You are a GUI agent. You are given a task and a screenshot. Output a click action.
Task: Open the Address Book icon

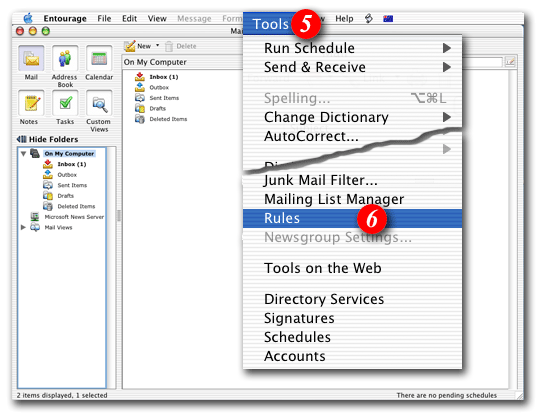(x=65, y=59)
